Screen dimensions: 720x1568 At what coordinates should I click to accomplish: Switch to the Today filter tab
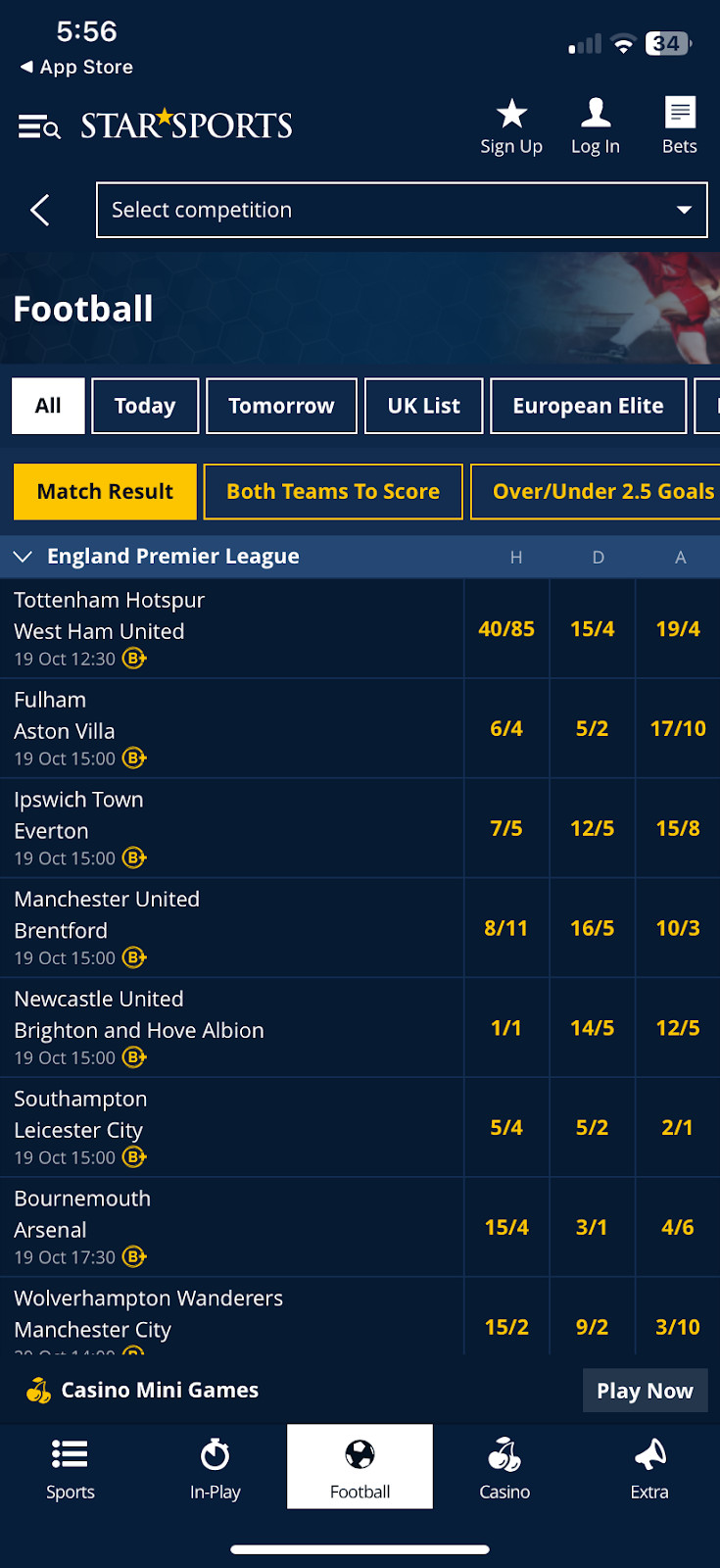(x=145, y=406)
